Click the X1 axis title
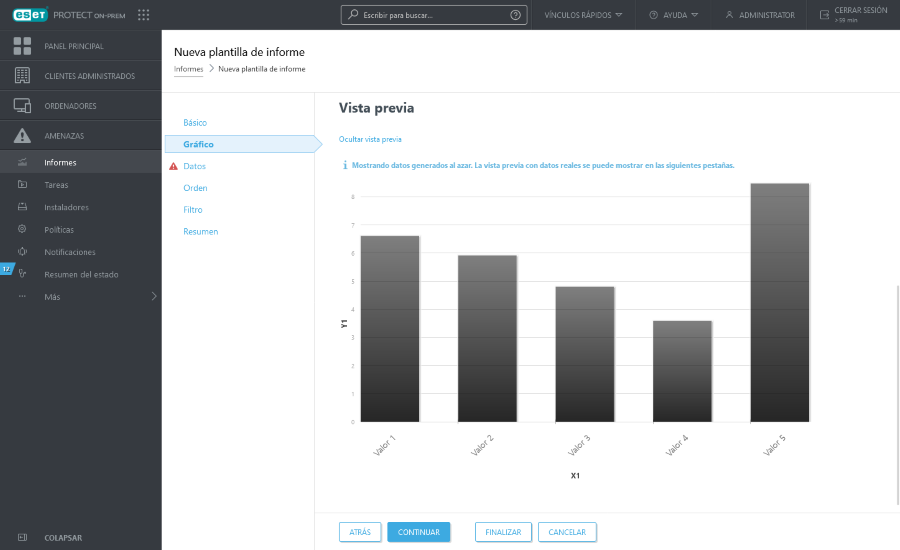The image size is (900, 550). [575, 475]
